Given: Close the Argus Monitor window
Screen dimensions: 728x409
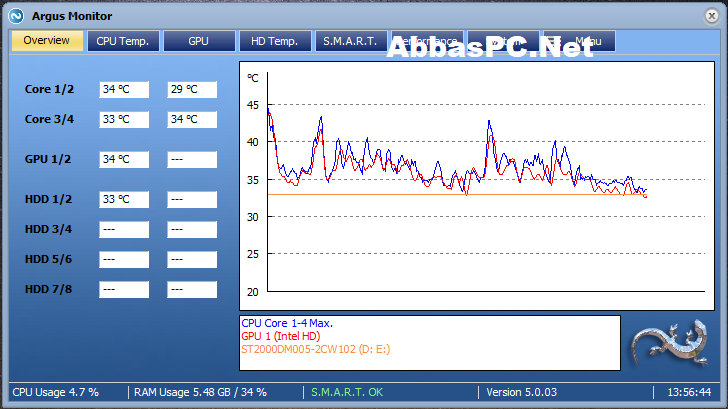Looking at the screenshot, I should tap(711, 16).
